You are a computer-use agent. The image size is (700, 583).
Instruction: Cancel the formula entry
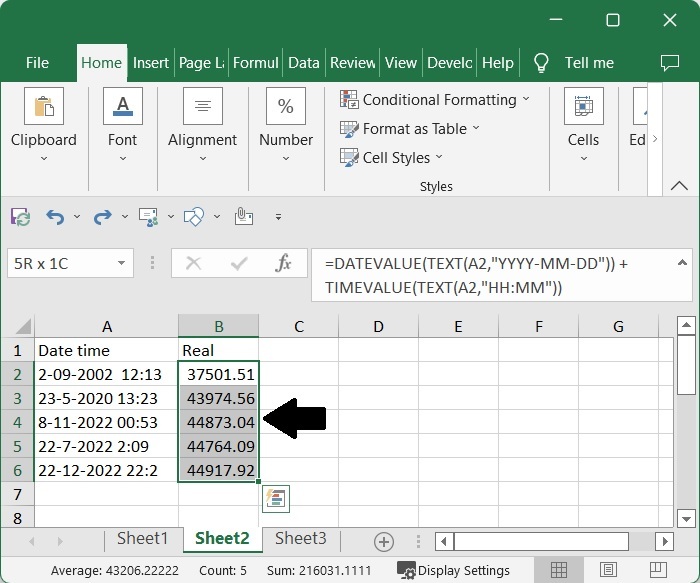193,263
